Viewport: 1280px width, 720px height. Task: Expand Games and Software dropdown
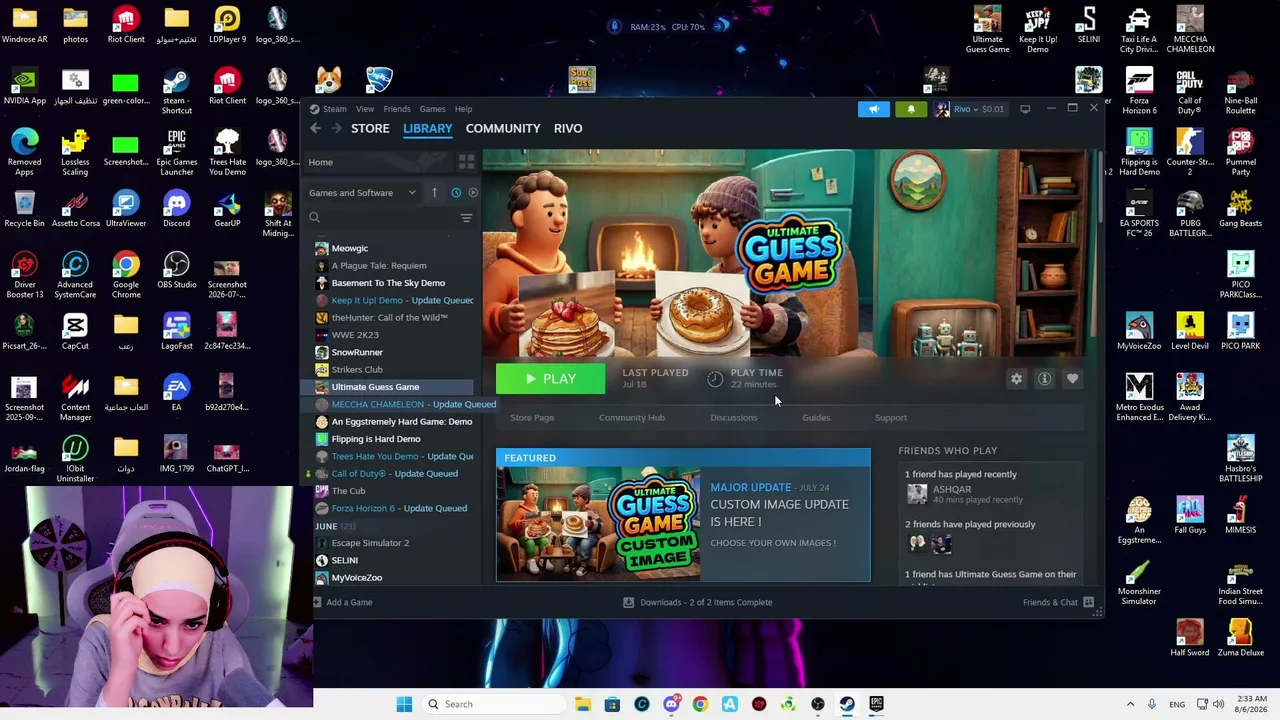tap(362, 192)
